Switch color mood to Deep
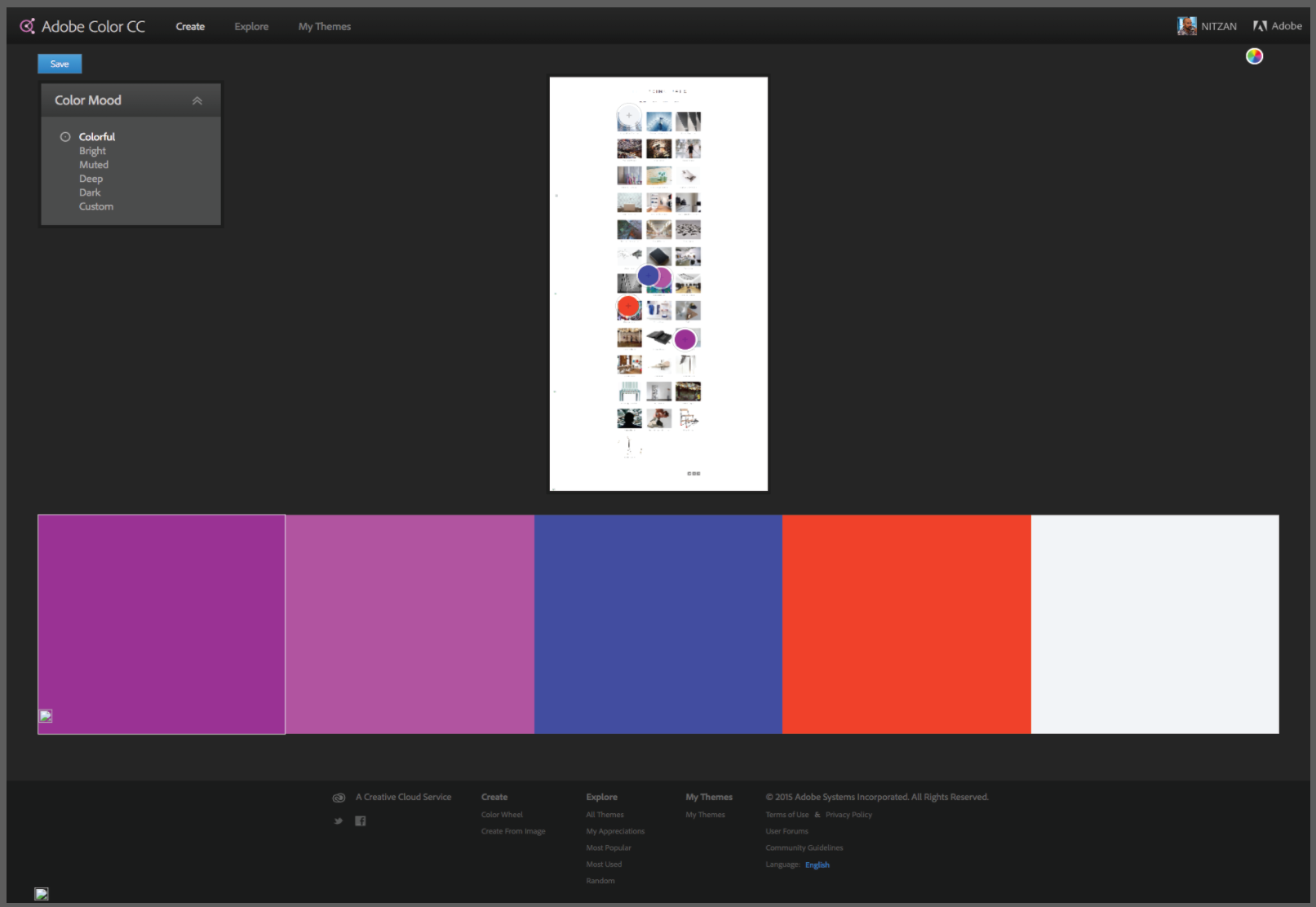This screenshot has height=907, width=1316. coord(91,179)
